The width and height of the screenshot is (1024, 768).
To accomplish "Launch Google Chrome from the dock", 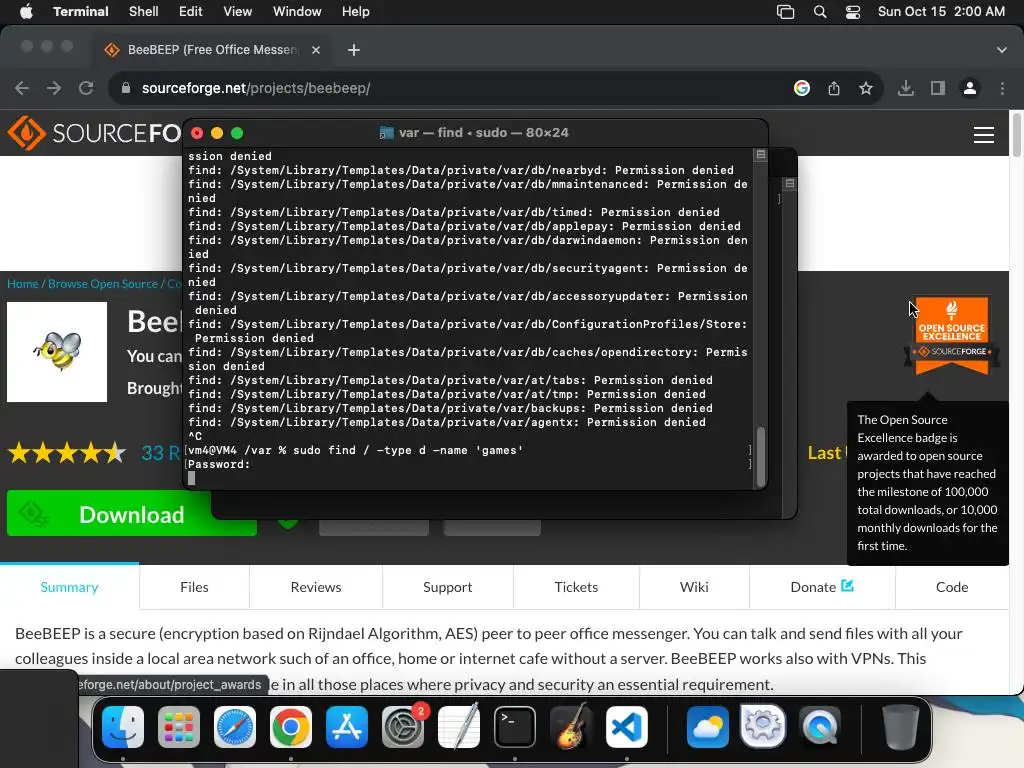I will (291, 727).
